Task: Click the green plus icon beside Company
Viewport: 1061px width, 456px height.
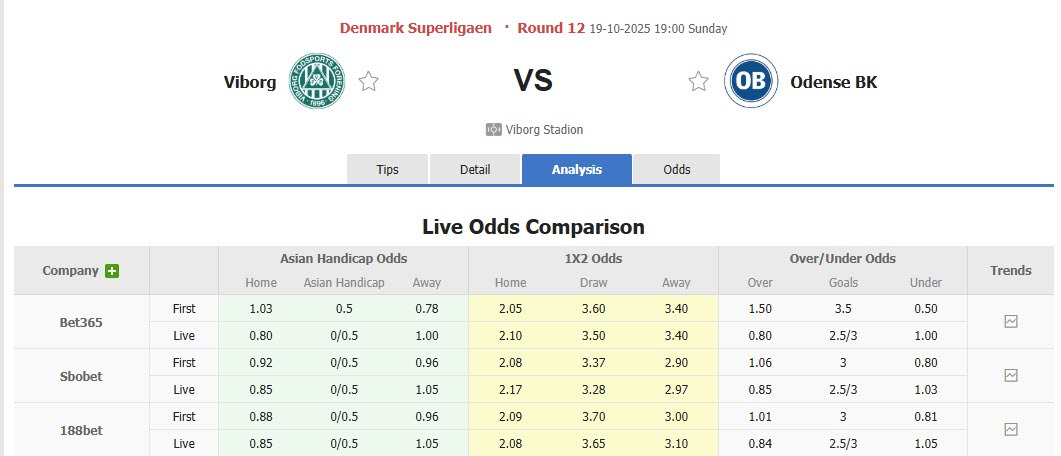Action: [112, 271]
